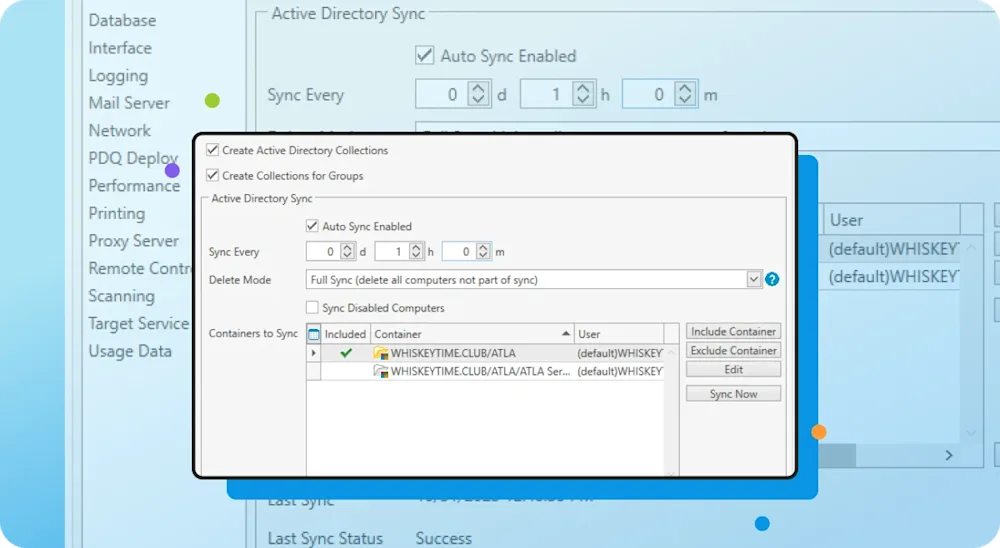Viewport: 1000px width, 548px height.
Task: Click the minutes input field in the foreground dialog
Action: (x=458, y=252)
